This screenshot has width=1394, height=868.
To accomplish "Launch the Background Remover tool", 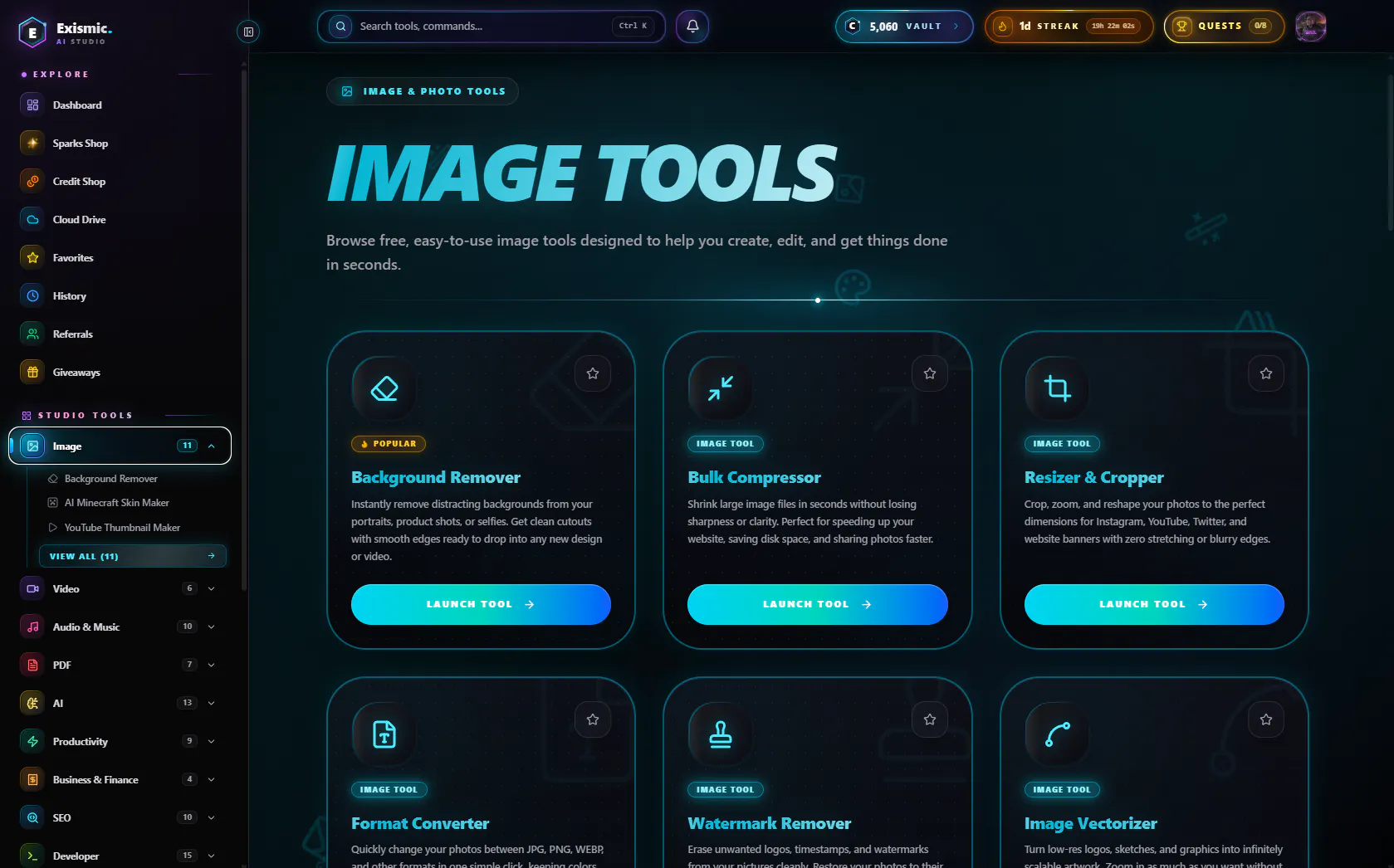I will coord(481,604).
